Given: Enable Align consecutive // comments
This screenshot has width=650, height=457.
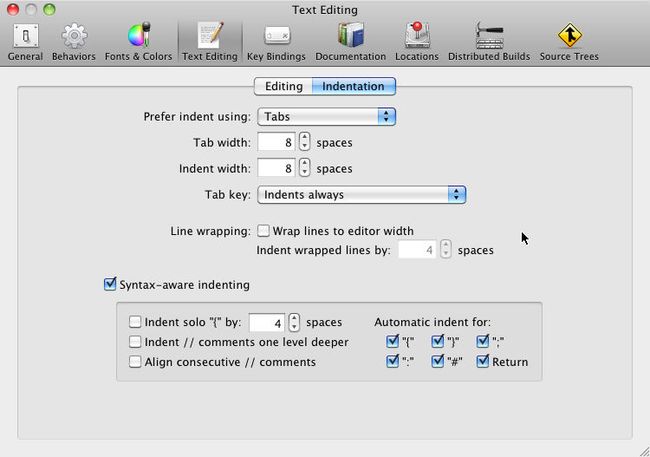Looking at the screenshot, I should (135, 362).
